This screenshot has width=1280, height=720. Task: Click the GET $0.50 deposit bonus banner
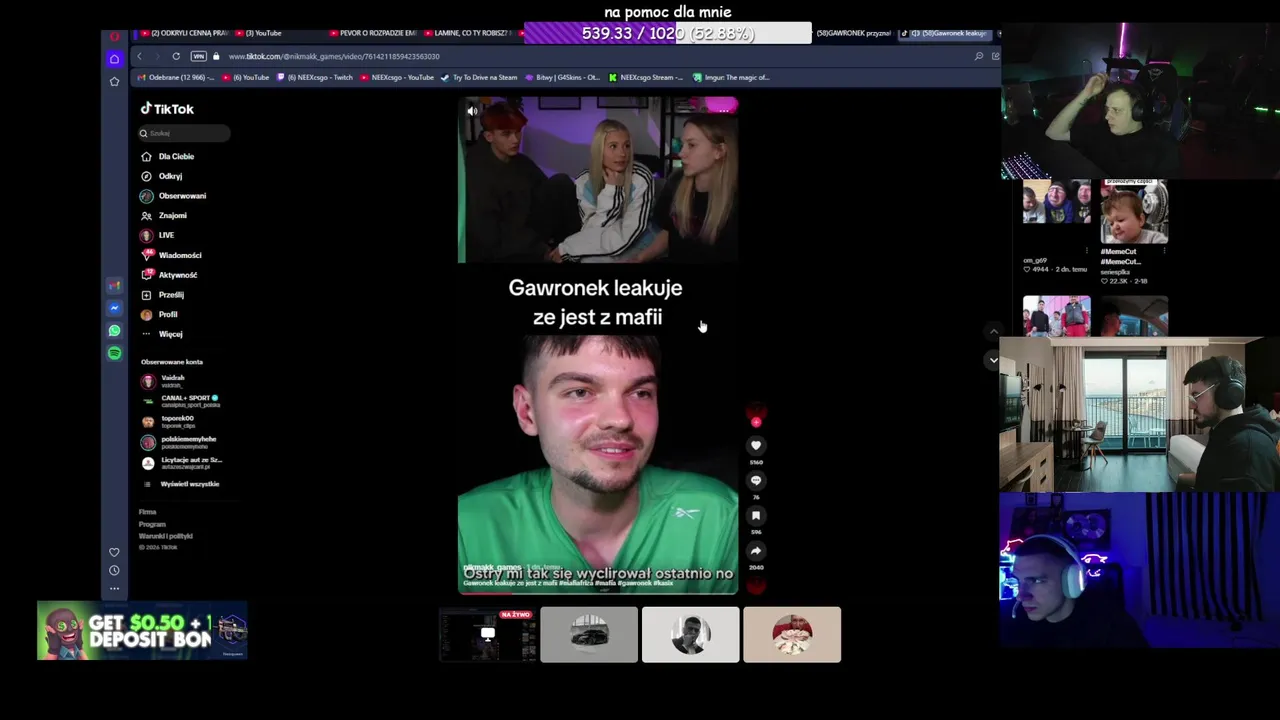(142, 631)
